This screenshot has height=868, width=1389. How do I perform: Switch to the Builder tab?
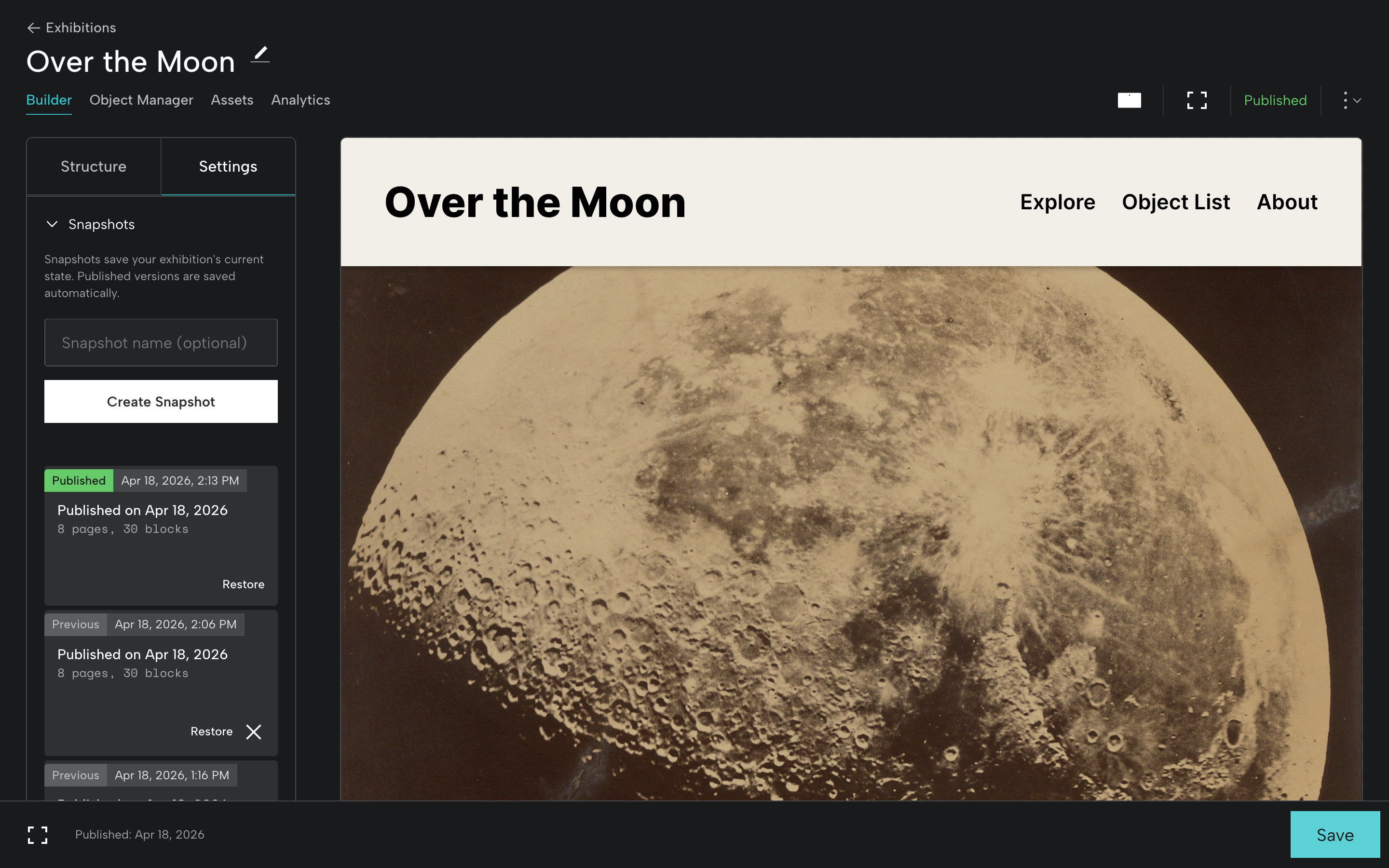[49, 100]
